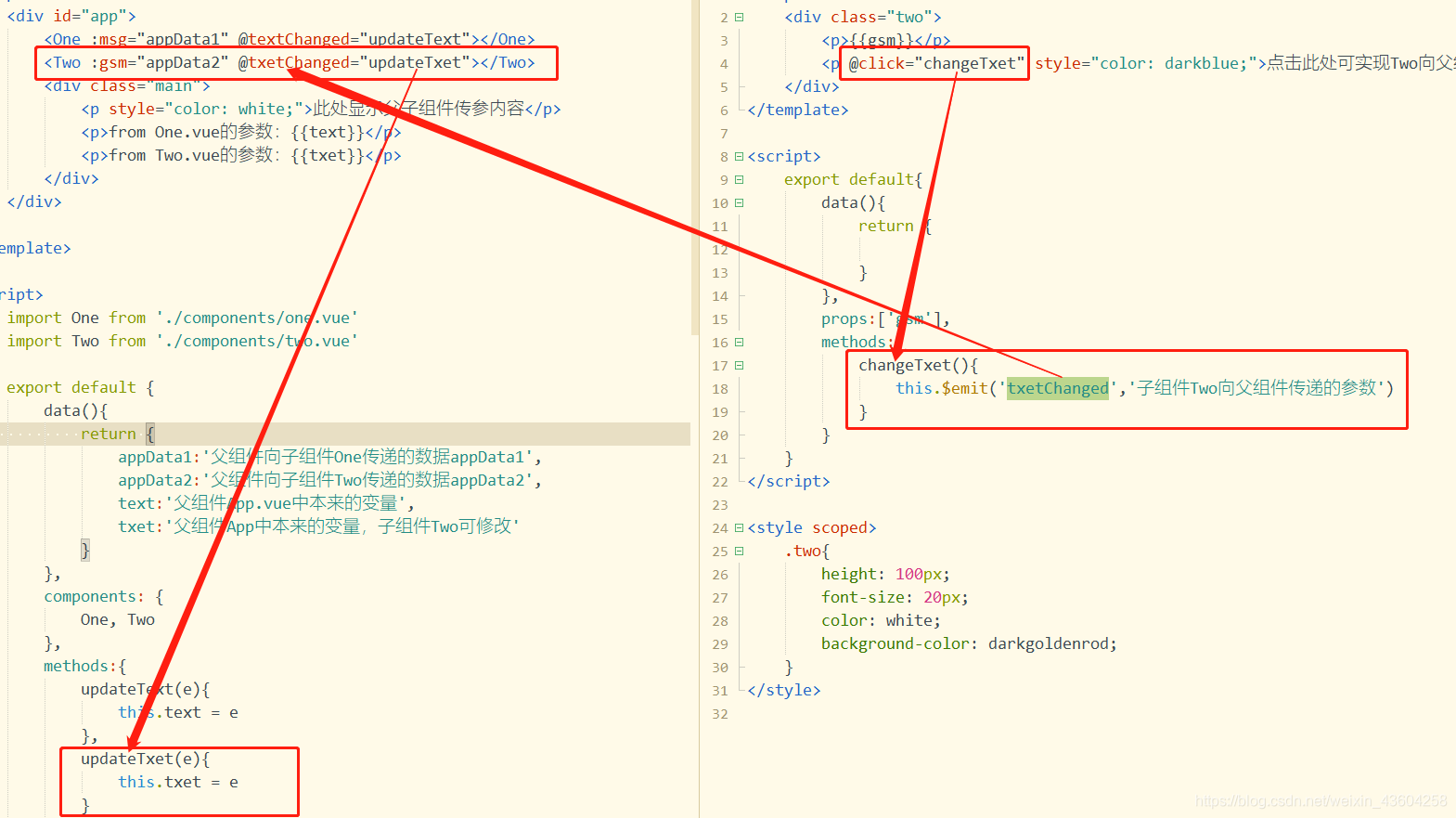The width and height of the screenshot is (1456, 818).
Task: Collapse the div class="two" fold at line 2
Action: tap(739, 17)
